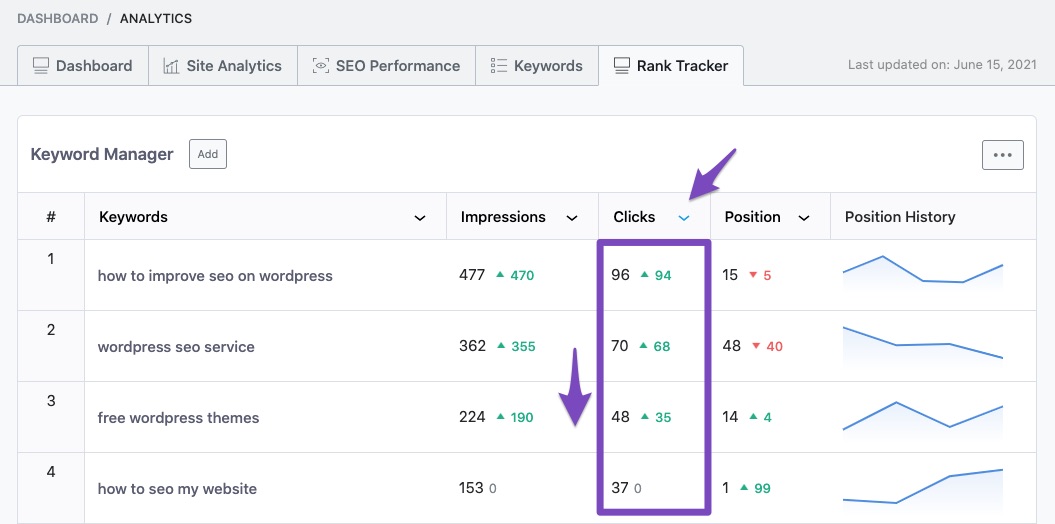Expand the Impressions column sort chevron
The width and height of the screenshot is (1055, 524).
point(572,218)
